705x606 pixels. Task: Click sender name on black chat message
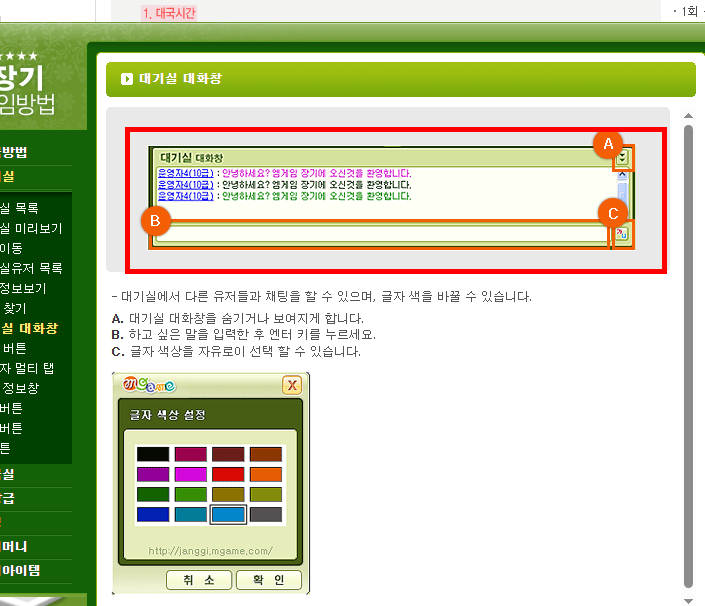point(185,185)
